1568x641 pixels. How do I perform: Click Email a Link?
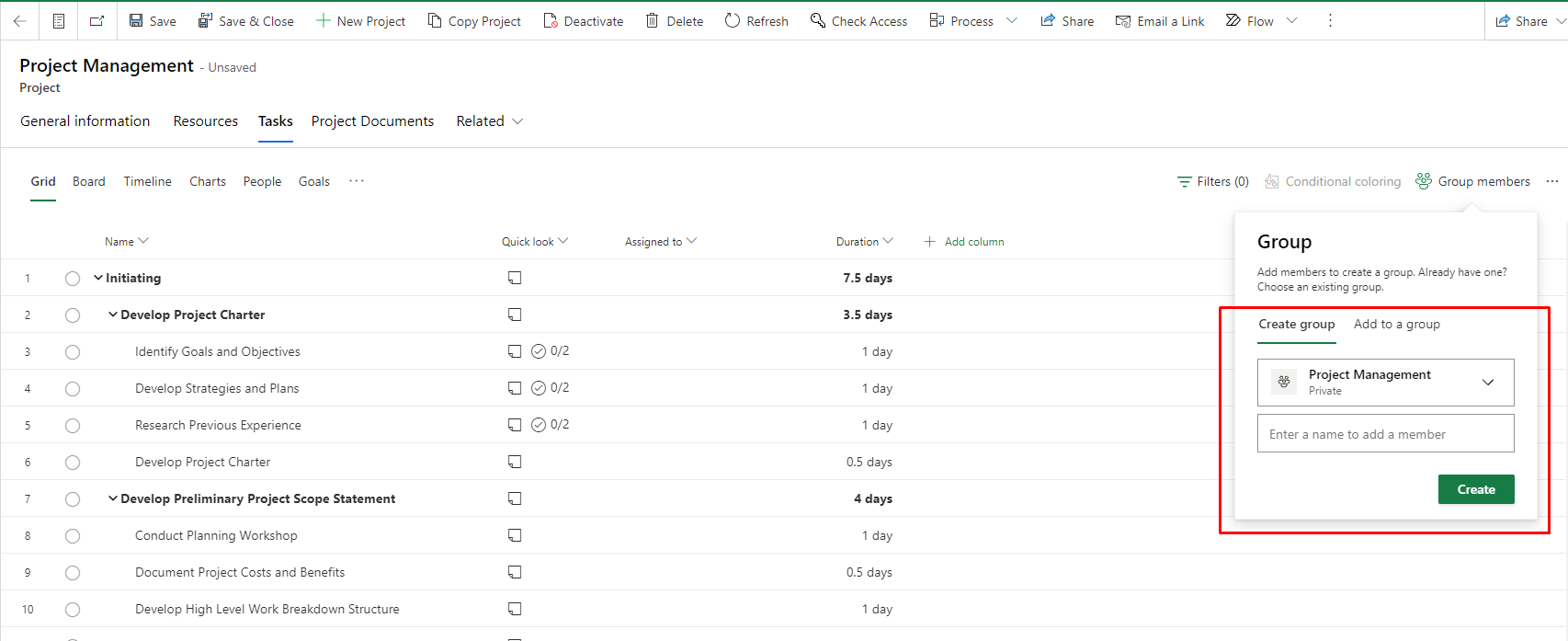pyautogui.click(x=1160, y=20)
